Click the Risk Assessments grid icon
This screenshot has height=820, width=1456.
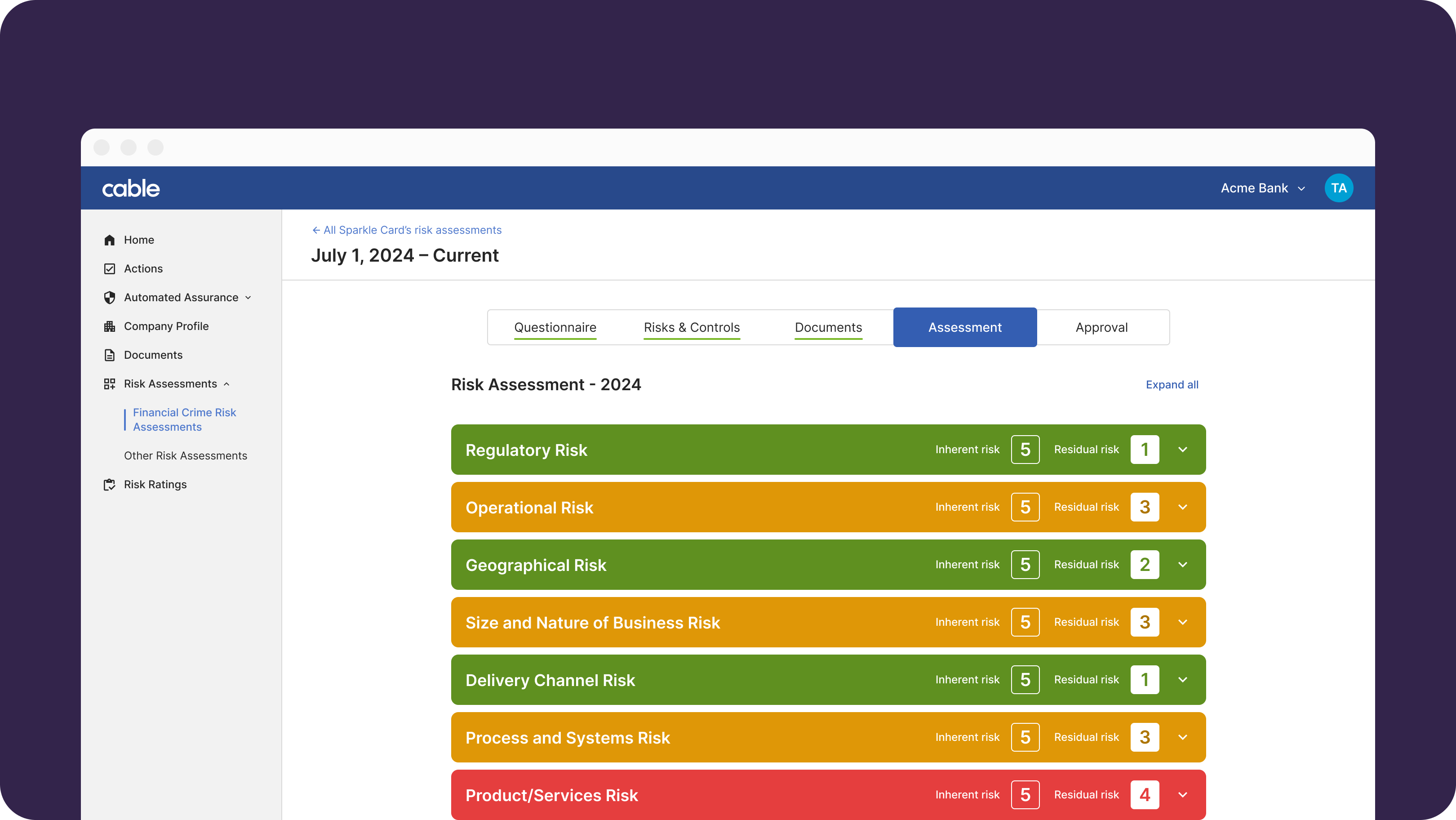pyautogui.click(x=110, y=384)
